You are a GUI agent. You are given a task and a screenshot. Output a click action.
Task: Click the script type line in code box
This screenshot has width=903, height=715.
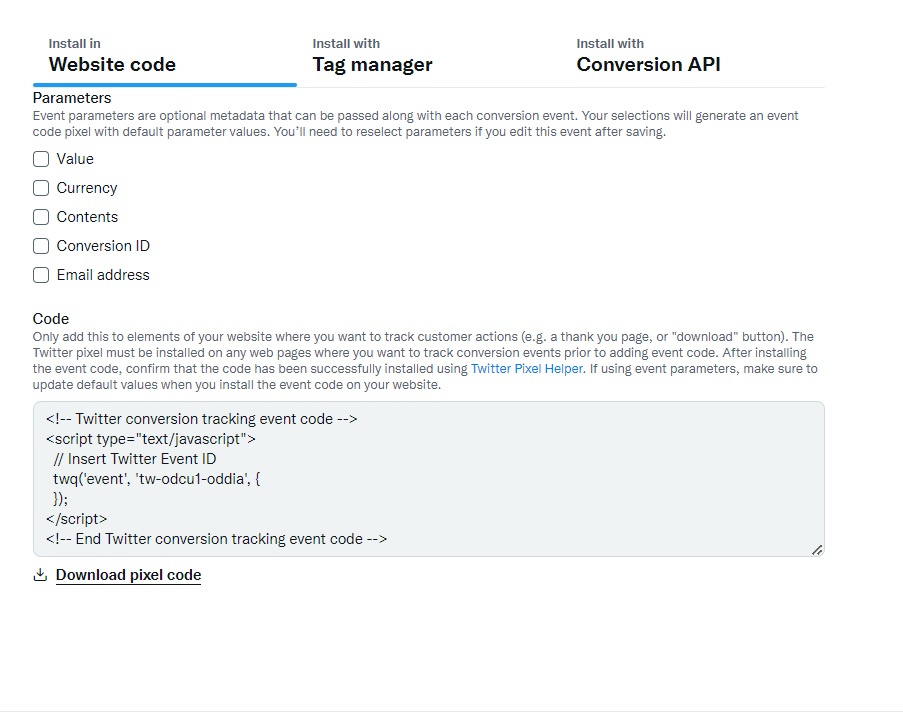click(x=151, y=439)
